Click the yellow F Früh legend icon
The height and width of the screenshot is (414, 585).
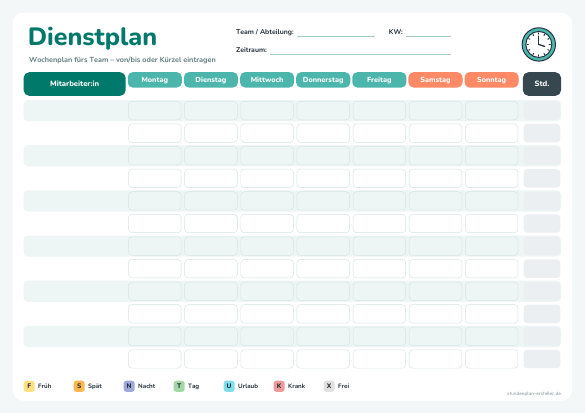pyautogui.click(x=29, y=386)
